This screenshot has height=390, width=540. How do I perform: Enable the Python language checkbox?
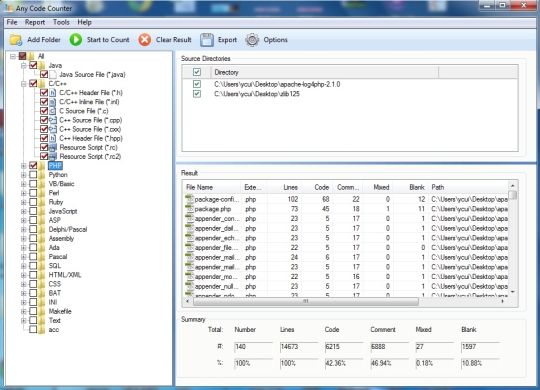point(33,175)
